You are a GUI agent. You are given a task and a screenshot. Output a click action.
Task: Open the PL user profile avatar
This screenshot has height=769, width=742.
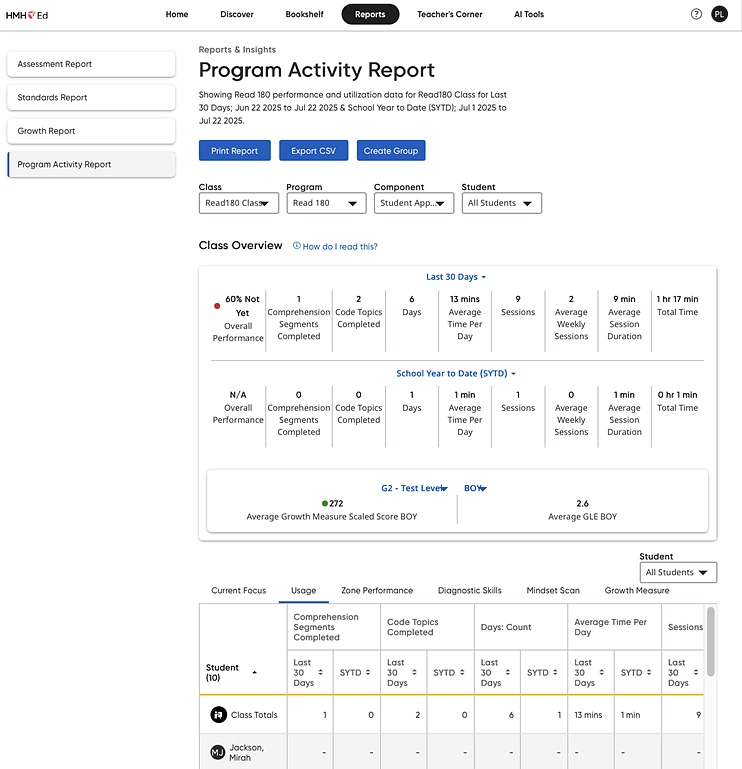[719, 14]
